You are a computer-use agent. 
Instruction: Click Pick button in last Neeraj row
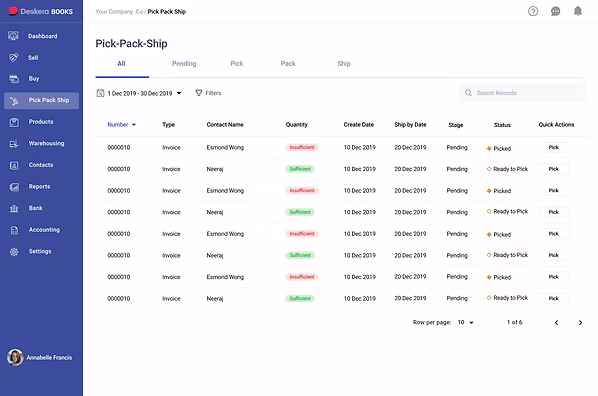[553, 298]
